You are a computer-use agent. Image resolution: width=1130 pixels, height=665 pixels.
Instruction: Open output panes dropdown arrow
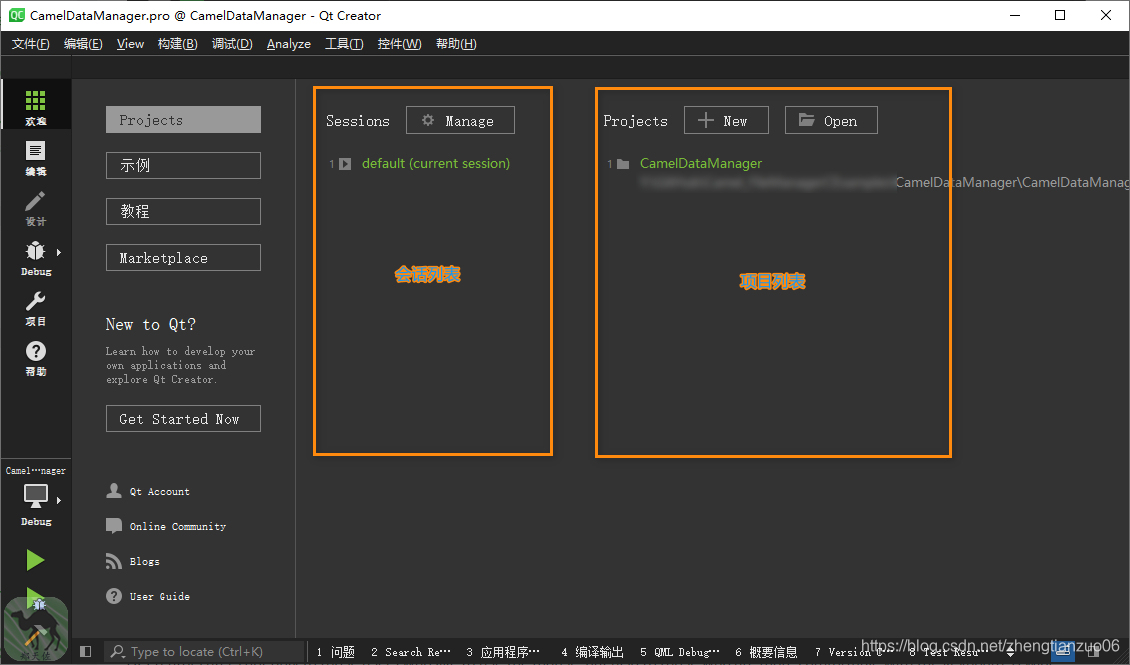point(1010,651)
